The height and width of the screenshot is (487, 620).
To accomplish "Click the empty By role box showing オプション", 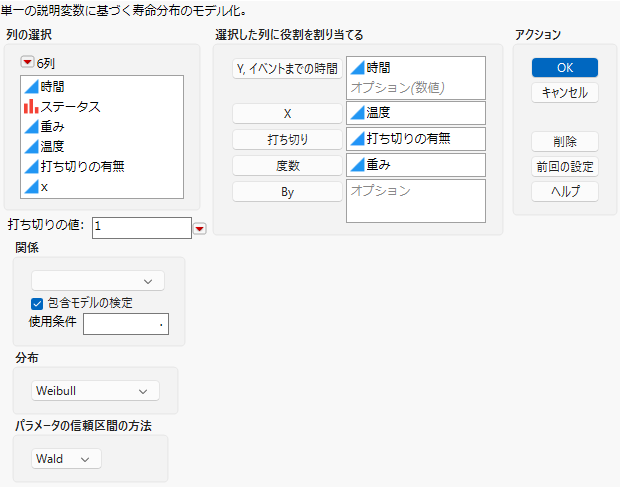I will click(x=416, y=201).
